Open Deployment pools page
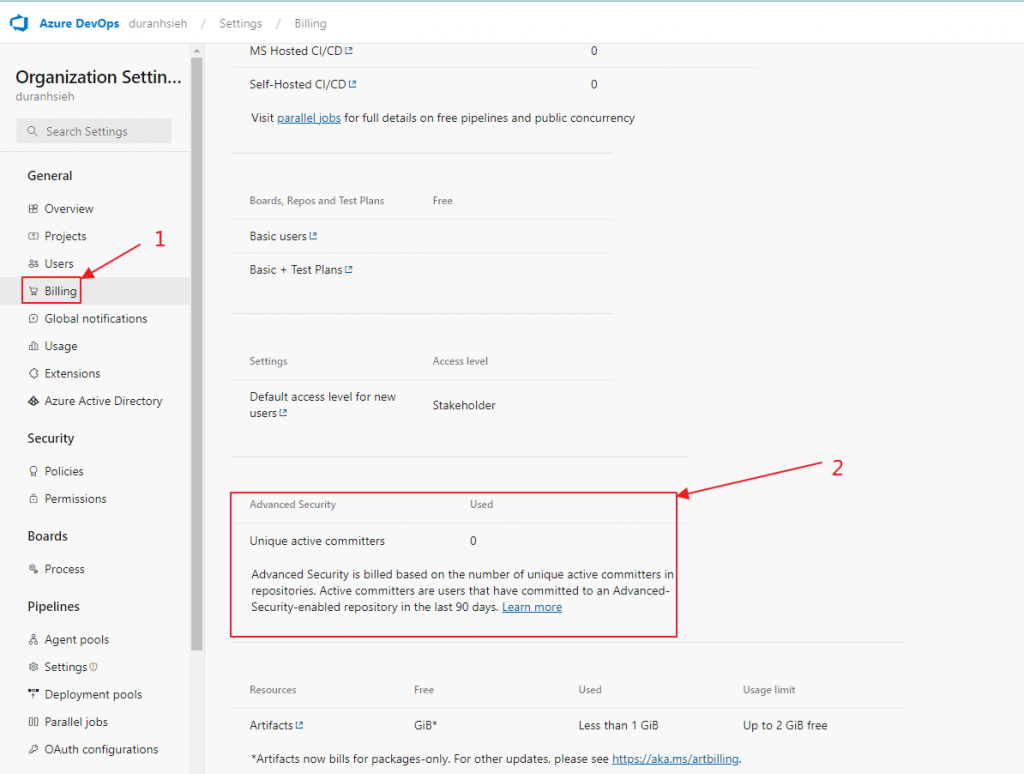This screenshot has width=1024, height=774. point(93,695)
